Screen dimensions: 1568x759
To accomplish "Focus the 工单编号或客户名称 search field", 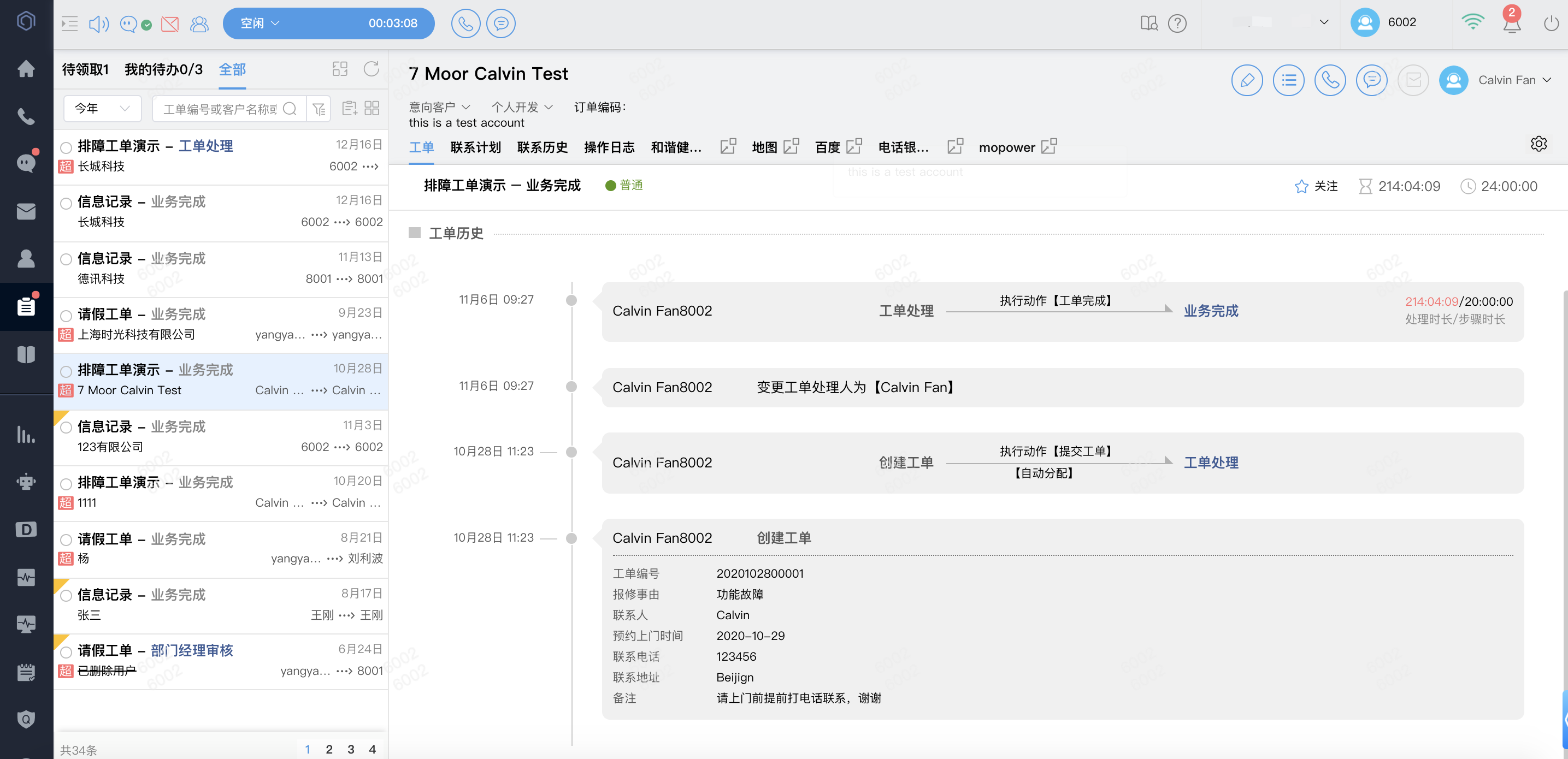I will (220, 109).
